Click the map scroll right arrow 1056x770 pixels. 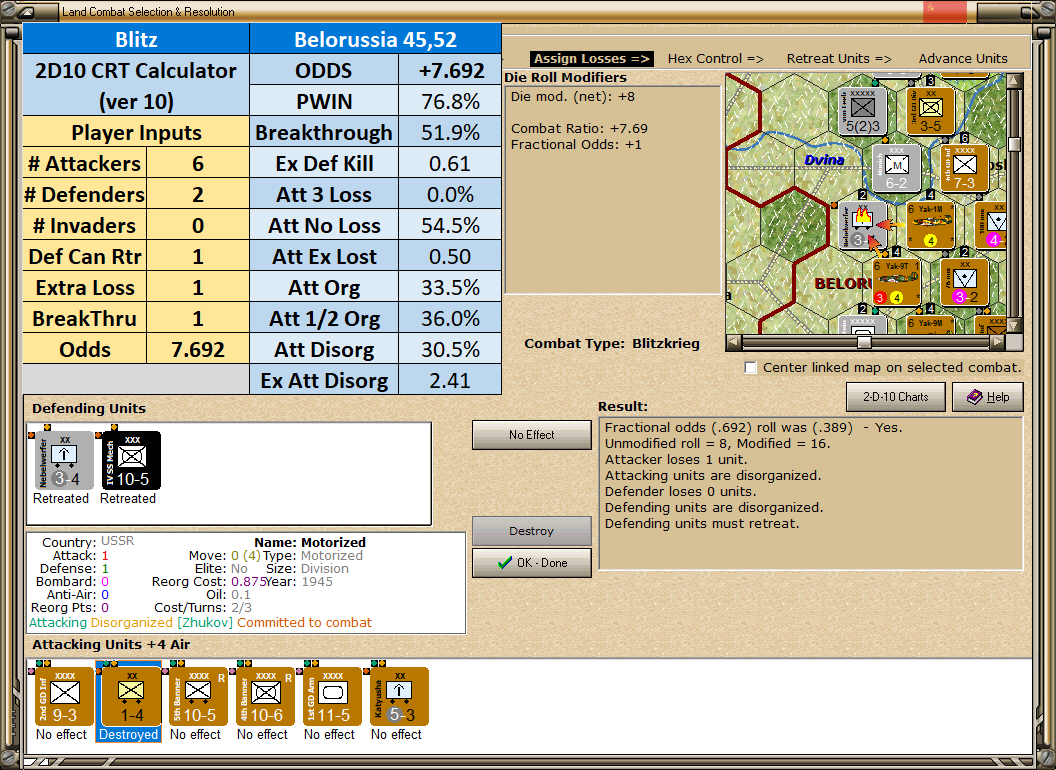point(998,342)
